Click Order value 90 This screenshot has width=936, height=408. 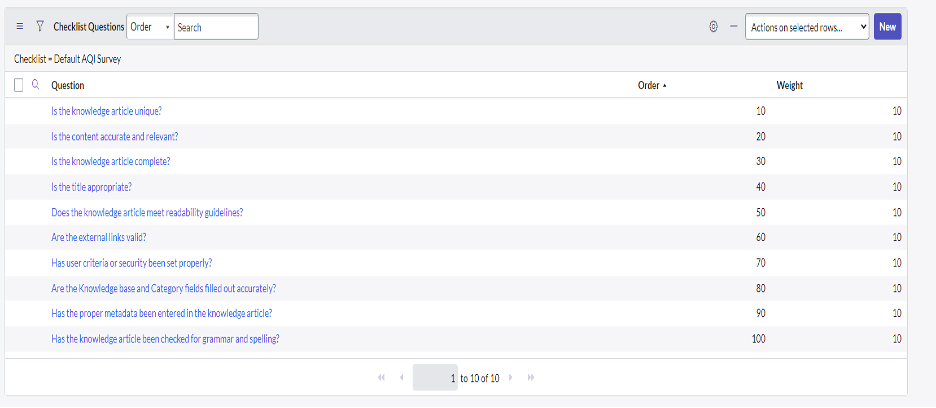[760, 313]
